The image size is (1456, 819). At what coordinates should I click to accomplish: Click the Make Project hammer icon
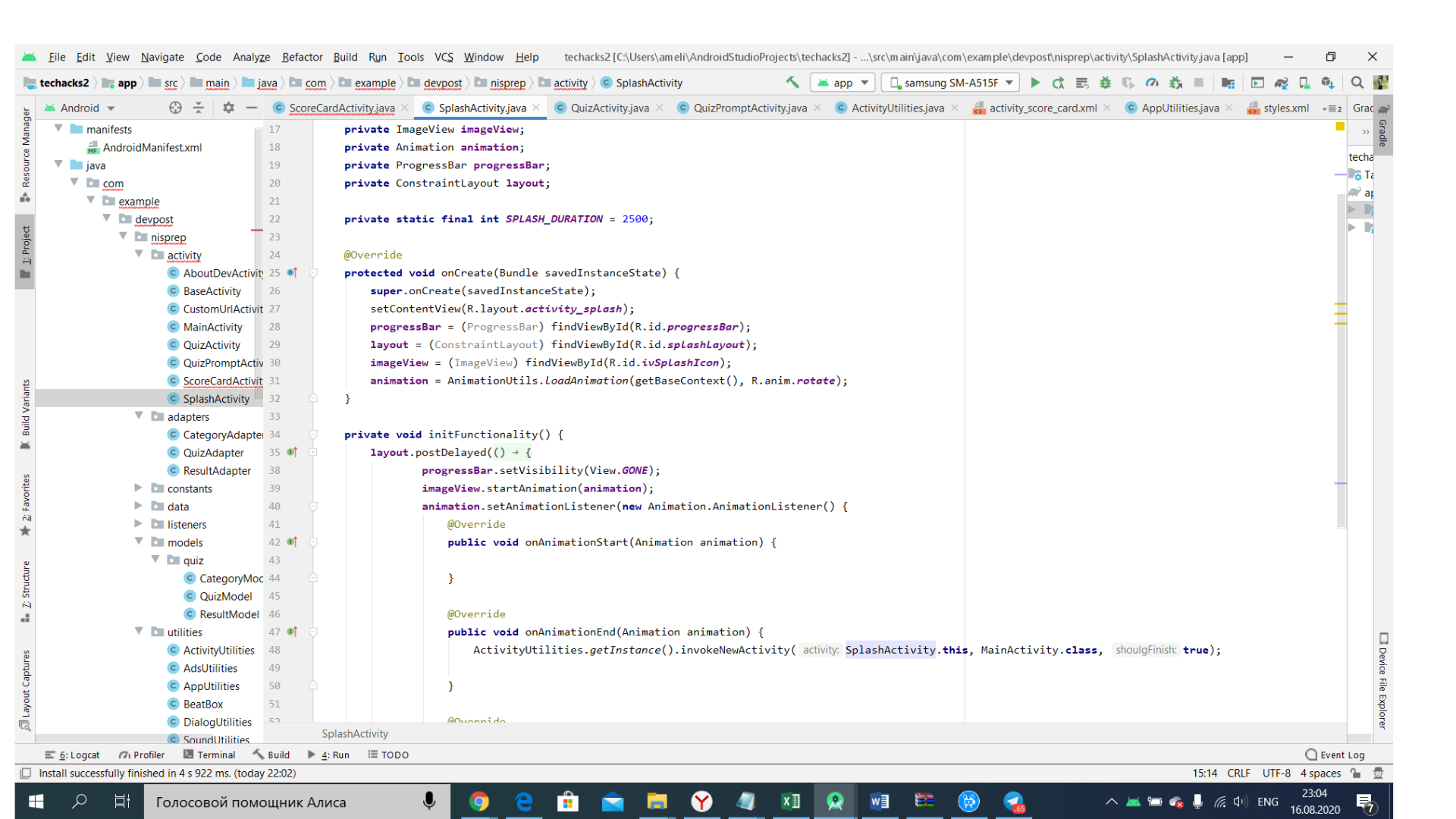(792, 83)
